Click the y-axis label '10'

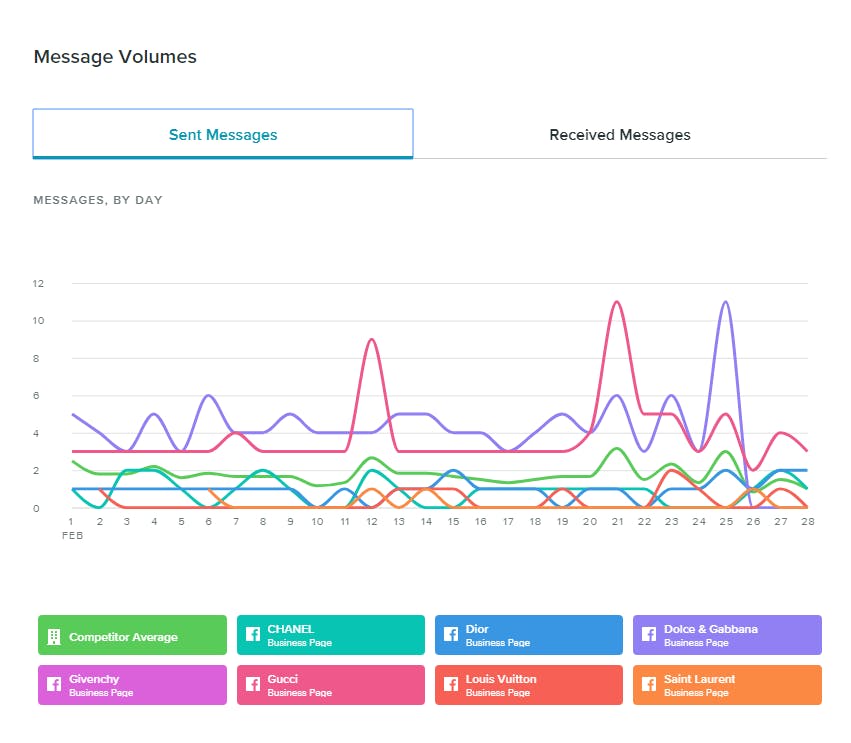[38, 321]
